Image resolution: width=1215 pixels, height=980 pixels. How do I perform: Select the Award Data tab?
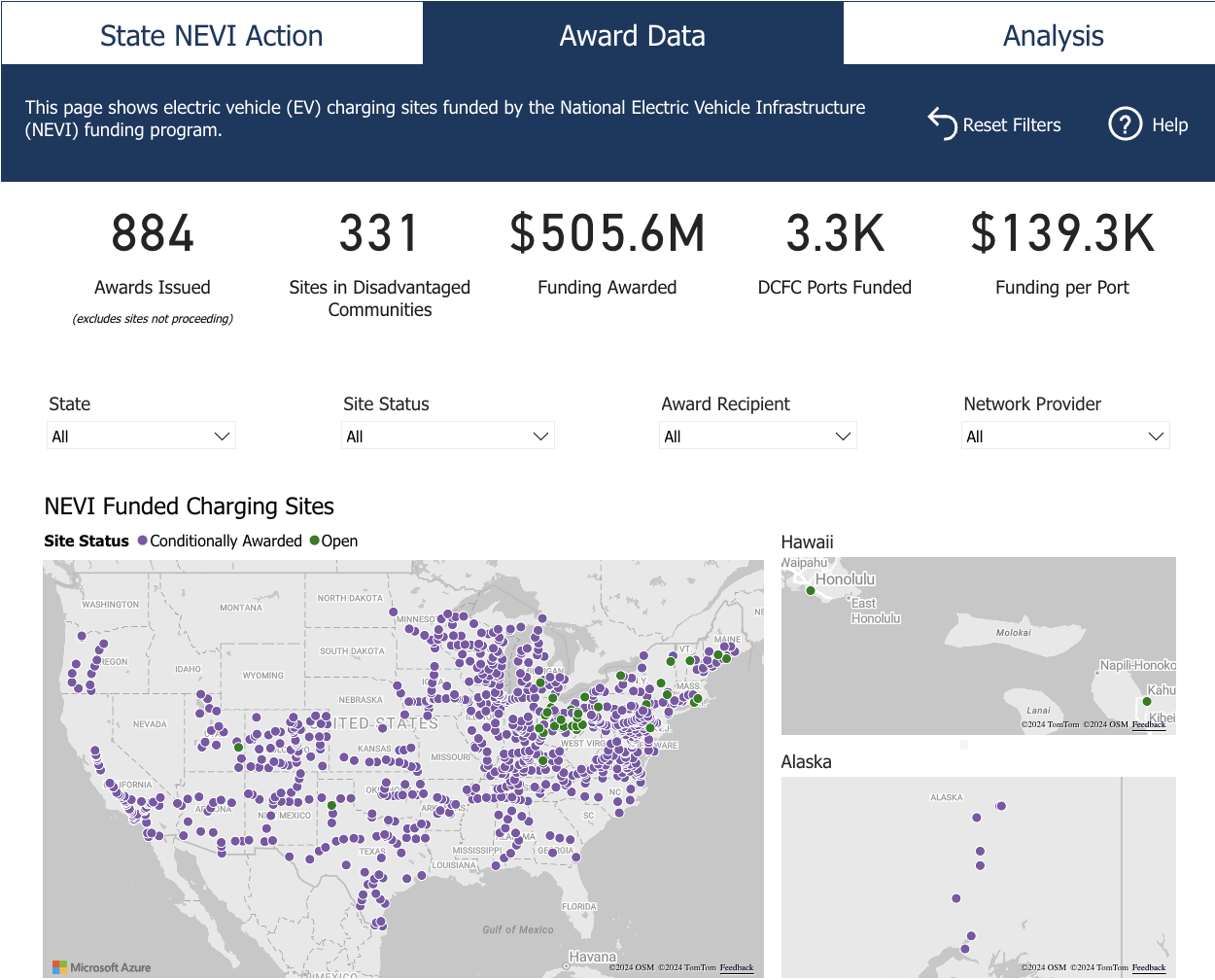tap(633, 35)
